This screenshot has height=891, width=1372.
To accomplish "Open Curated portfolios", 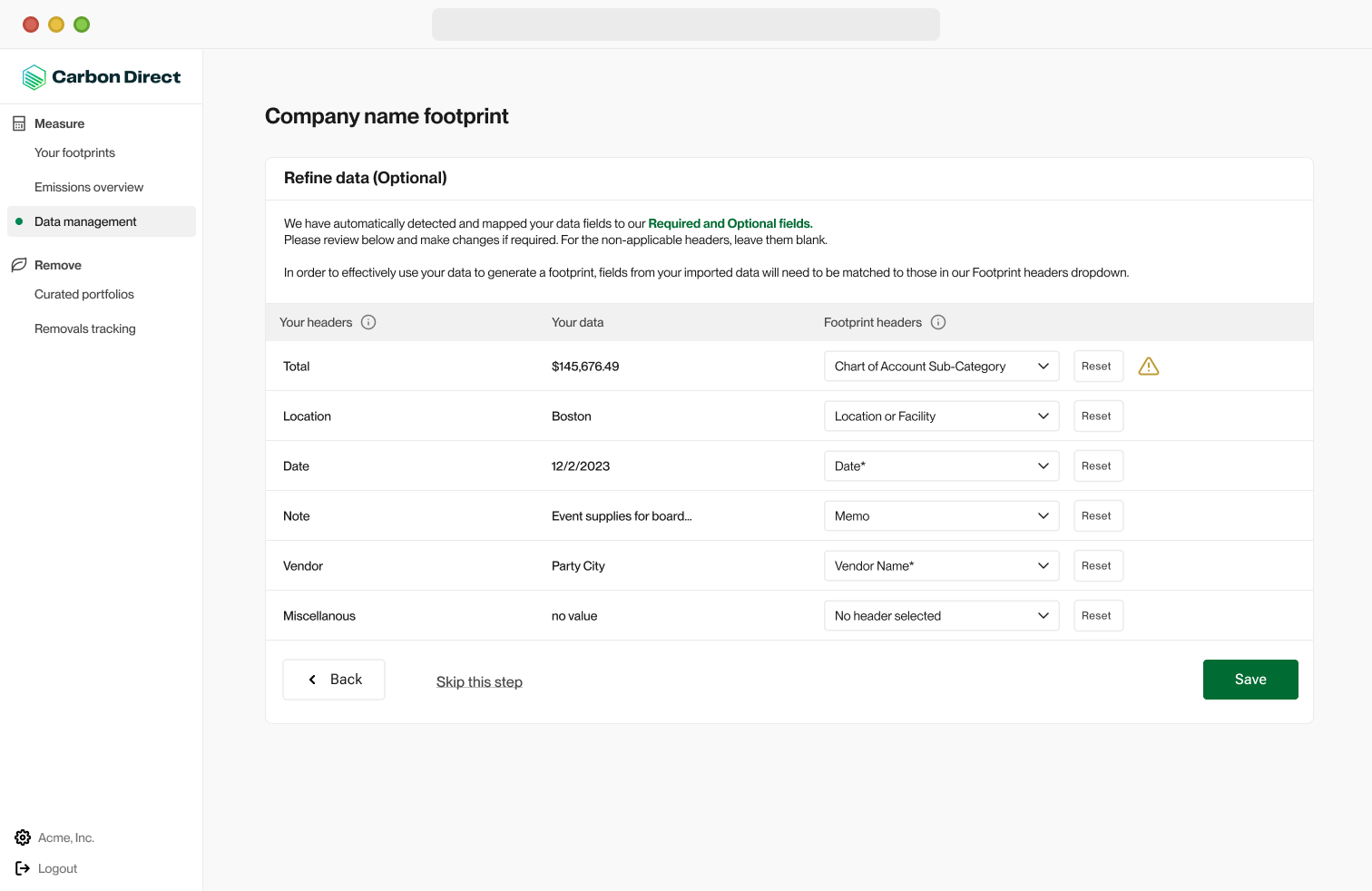I will pos(84,294).
